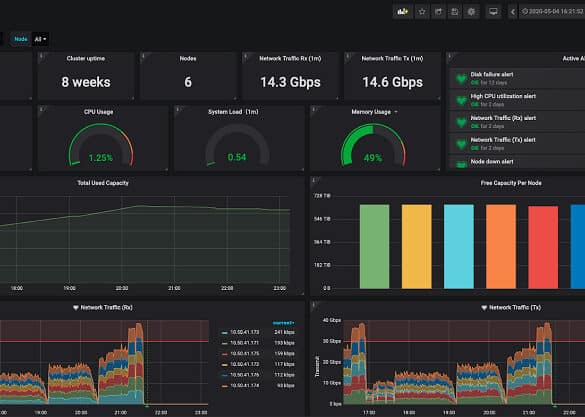The width and height of the screenshot is (585, 417).
Task: Toggle the 10.50.41.171 series in legend
Action: click(x=245, y=343)
